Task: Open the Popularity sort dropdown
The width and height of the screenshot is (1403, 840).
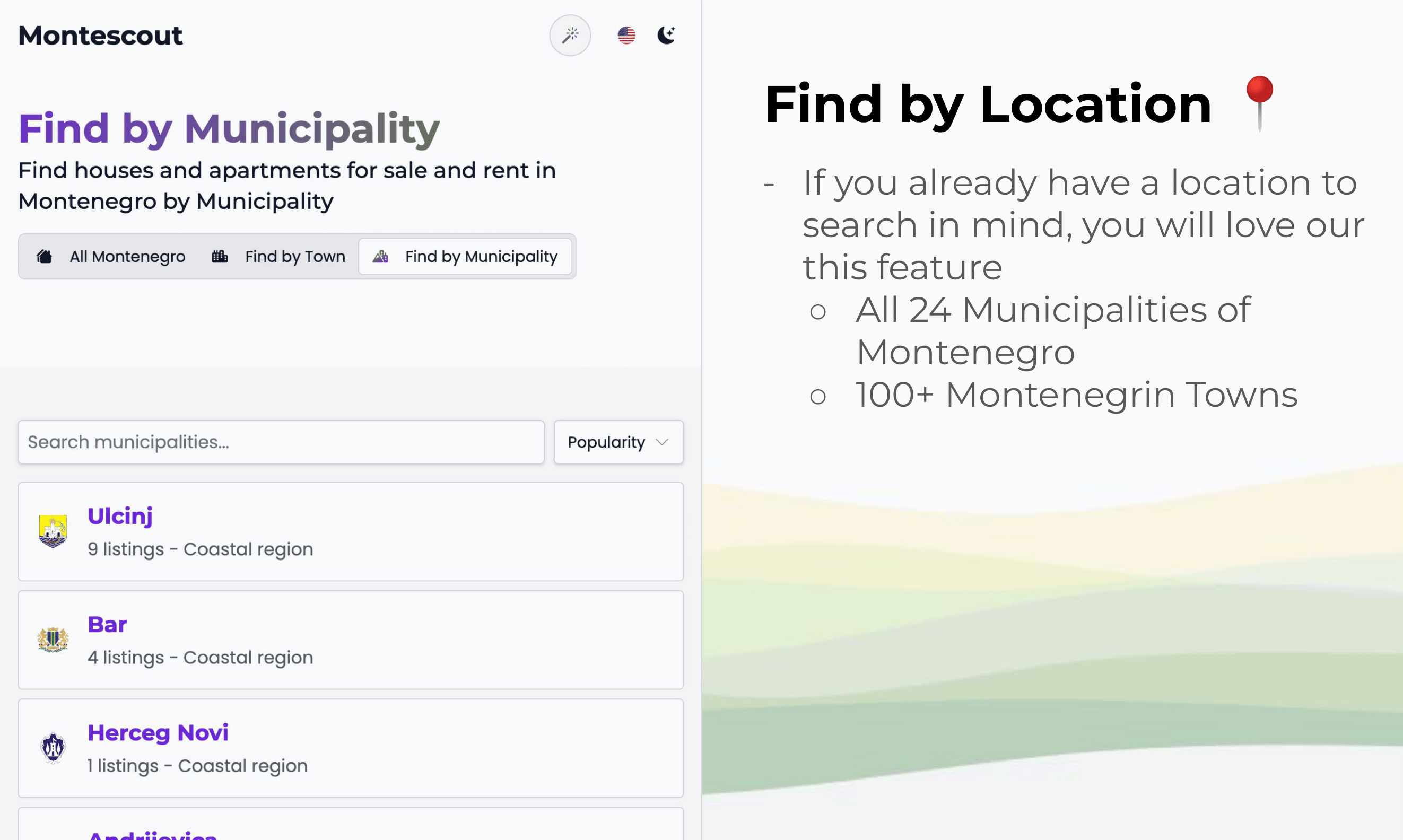Action: coord(618,442)
